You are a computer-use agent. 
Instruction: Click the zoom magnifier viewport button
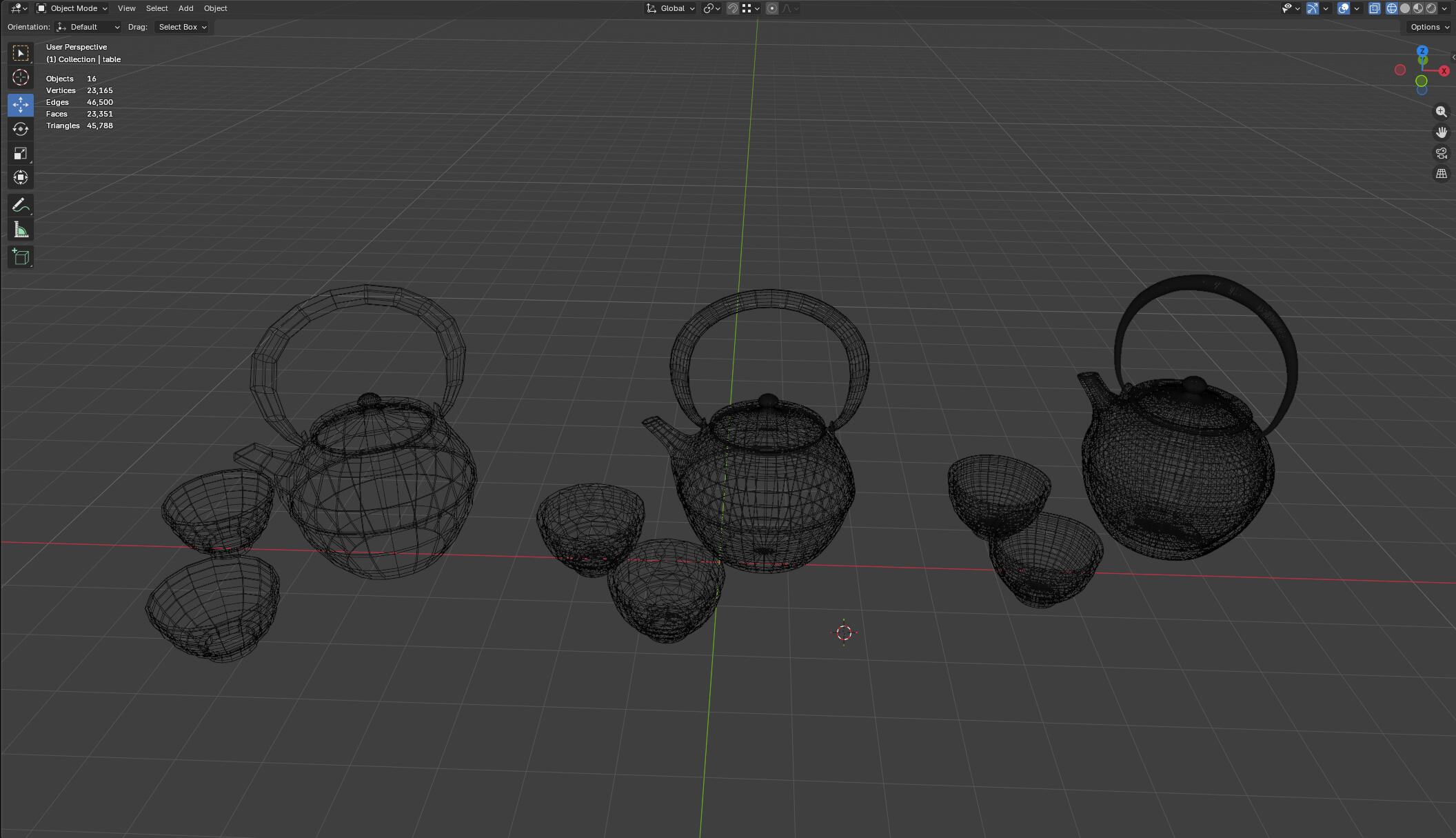click(1441, 112)
